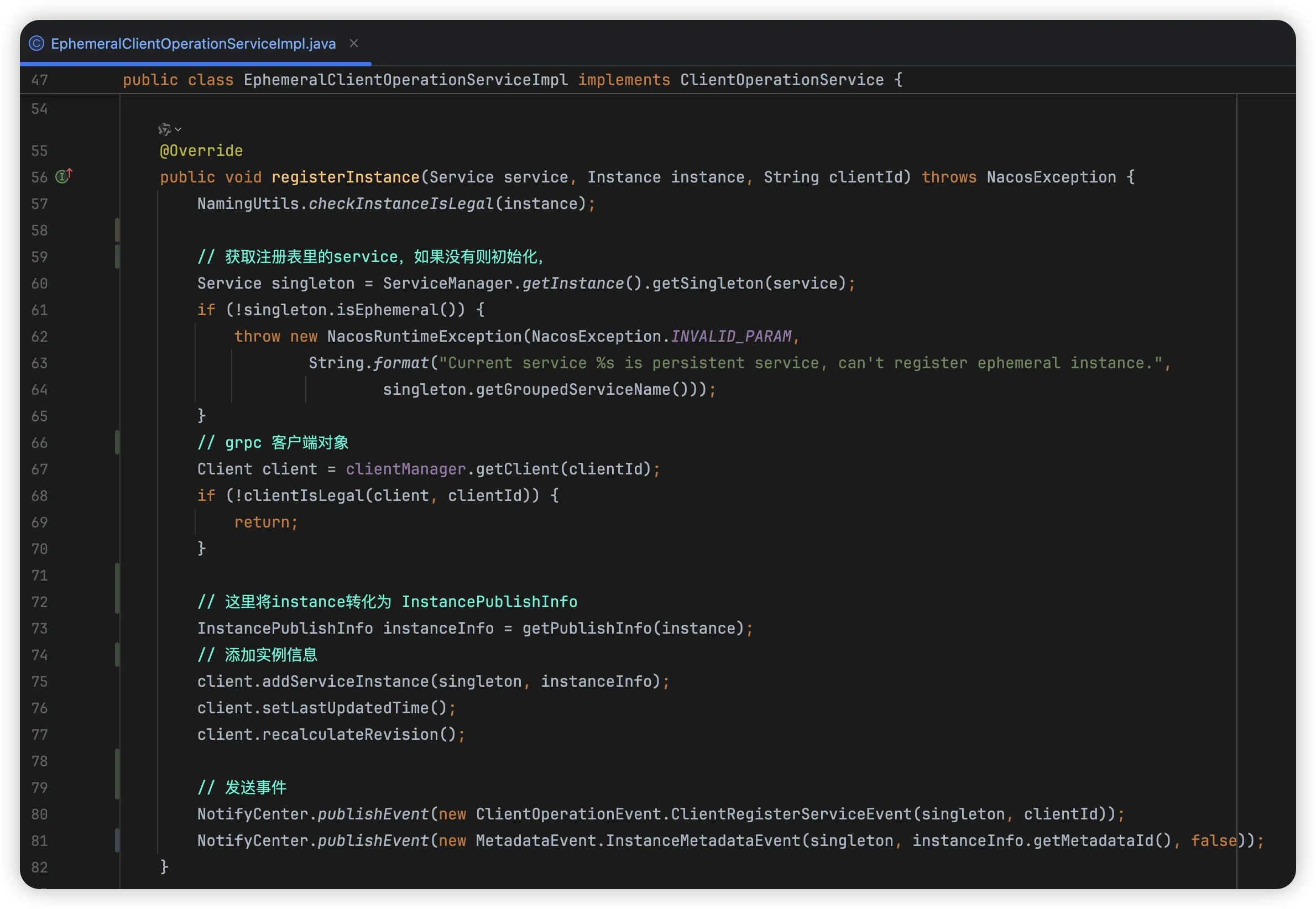Click the green VCS change marker at line 59
This screenshot has height=909, width=1316.
tap(117, 257)
